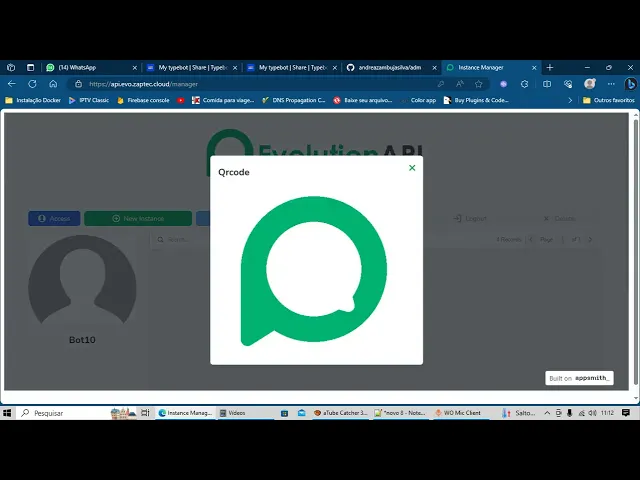Image resolution: width=640 pixels, height=480 pixels.
Task: Open browser settings and more menu
Action: click(611, 84)
